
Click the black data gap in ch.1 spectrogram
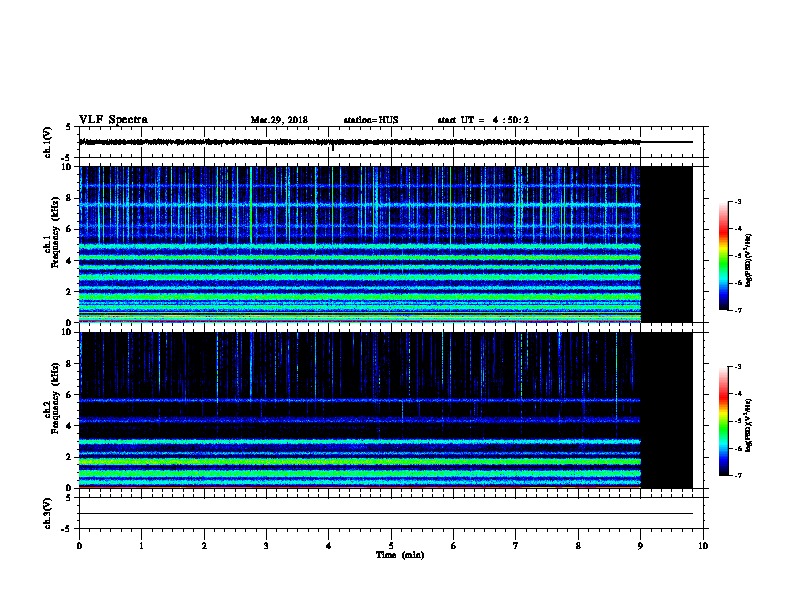(x=667, y=244)
